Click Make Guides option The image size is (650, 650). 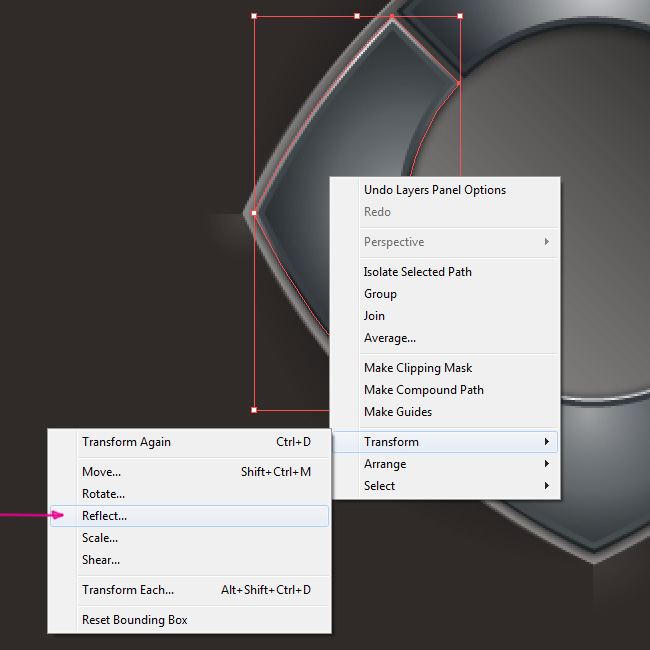398,412
